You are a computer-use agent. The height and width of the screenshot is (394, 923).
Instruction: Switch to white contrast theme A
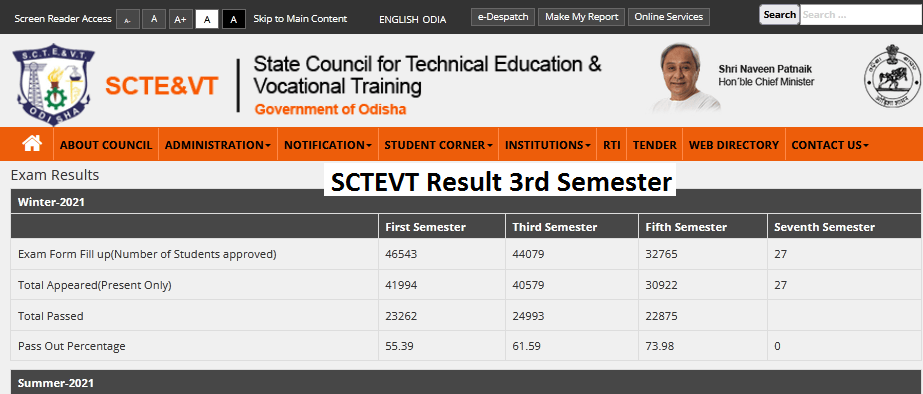[x=207, y=19]
